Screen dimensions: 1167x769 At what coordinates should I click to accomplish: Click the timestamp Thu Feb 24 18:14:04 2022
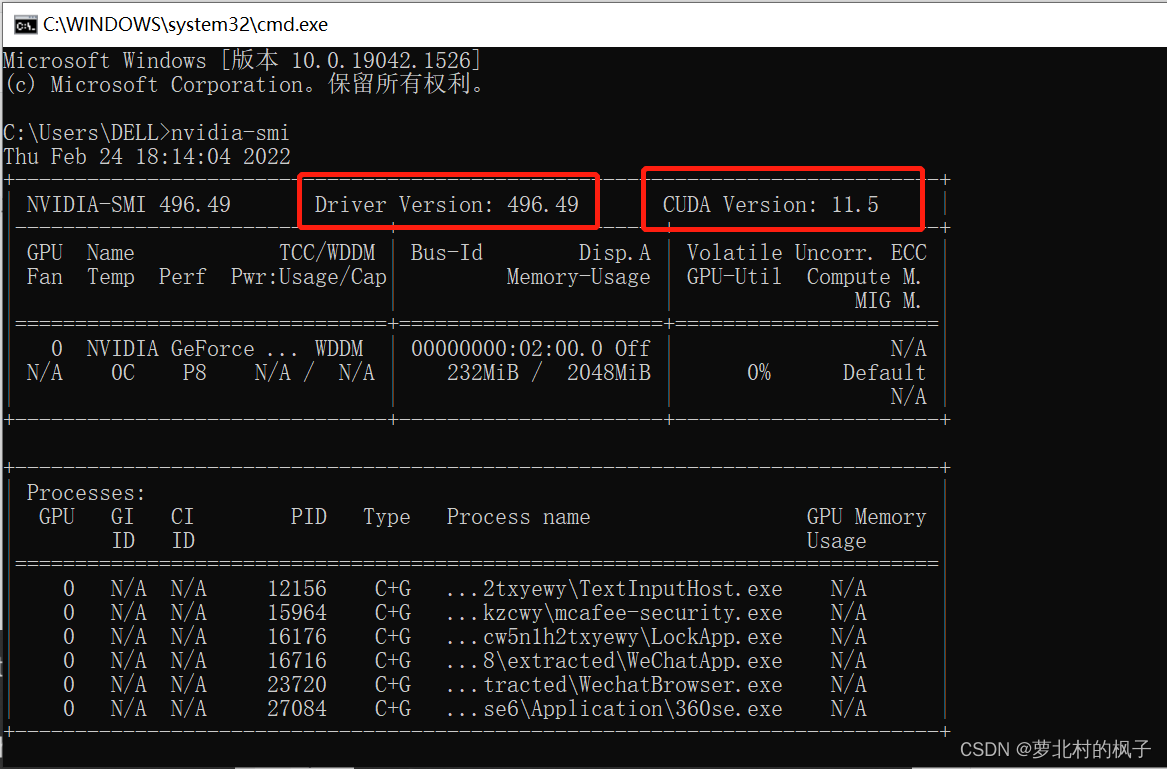[x=147, y=157]
